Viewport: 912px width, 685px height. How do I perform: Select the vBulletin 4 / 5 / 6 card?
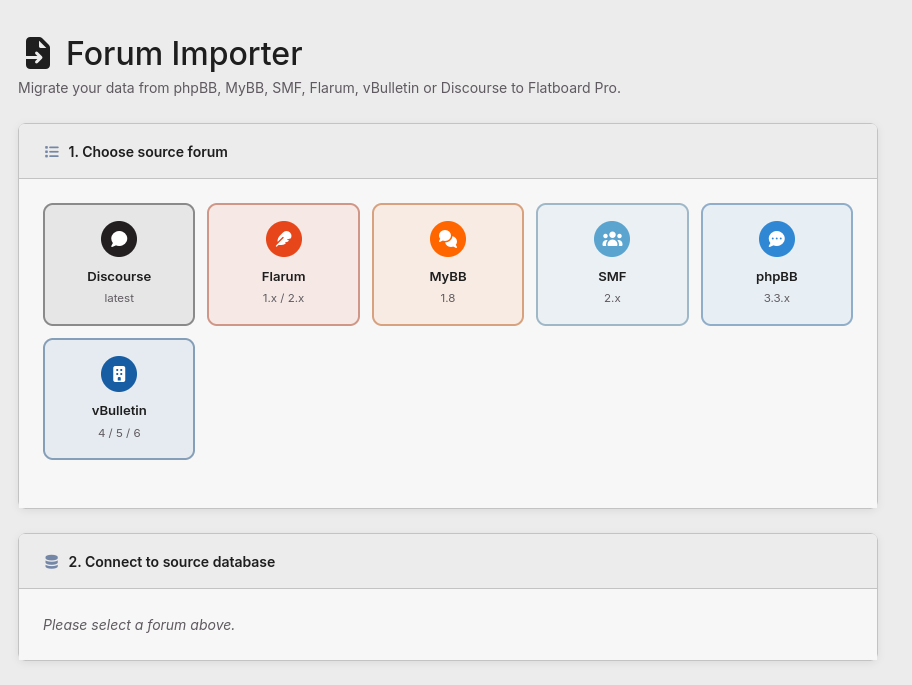tap(119, 398)
